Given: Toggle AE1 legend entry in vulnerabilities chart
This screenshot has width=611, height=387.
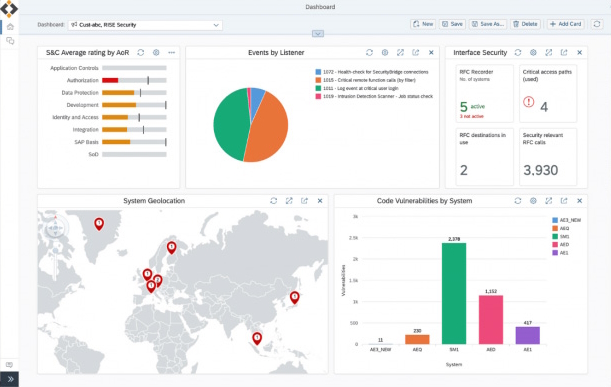Looking at the screenshot, I should click(x=561, y=253).
